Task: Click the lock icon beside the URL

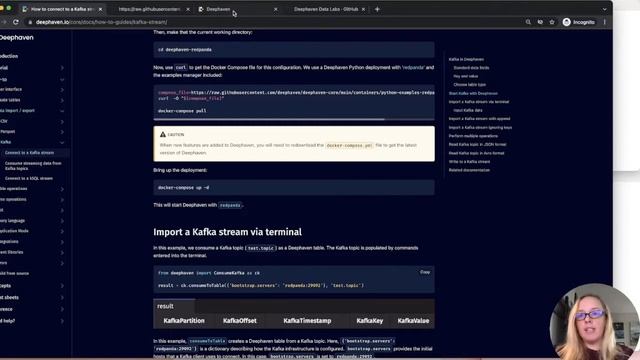Action: coord(30,22)
